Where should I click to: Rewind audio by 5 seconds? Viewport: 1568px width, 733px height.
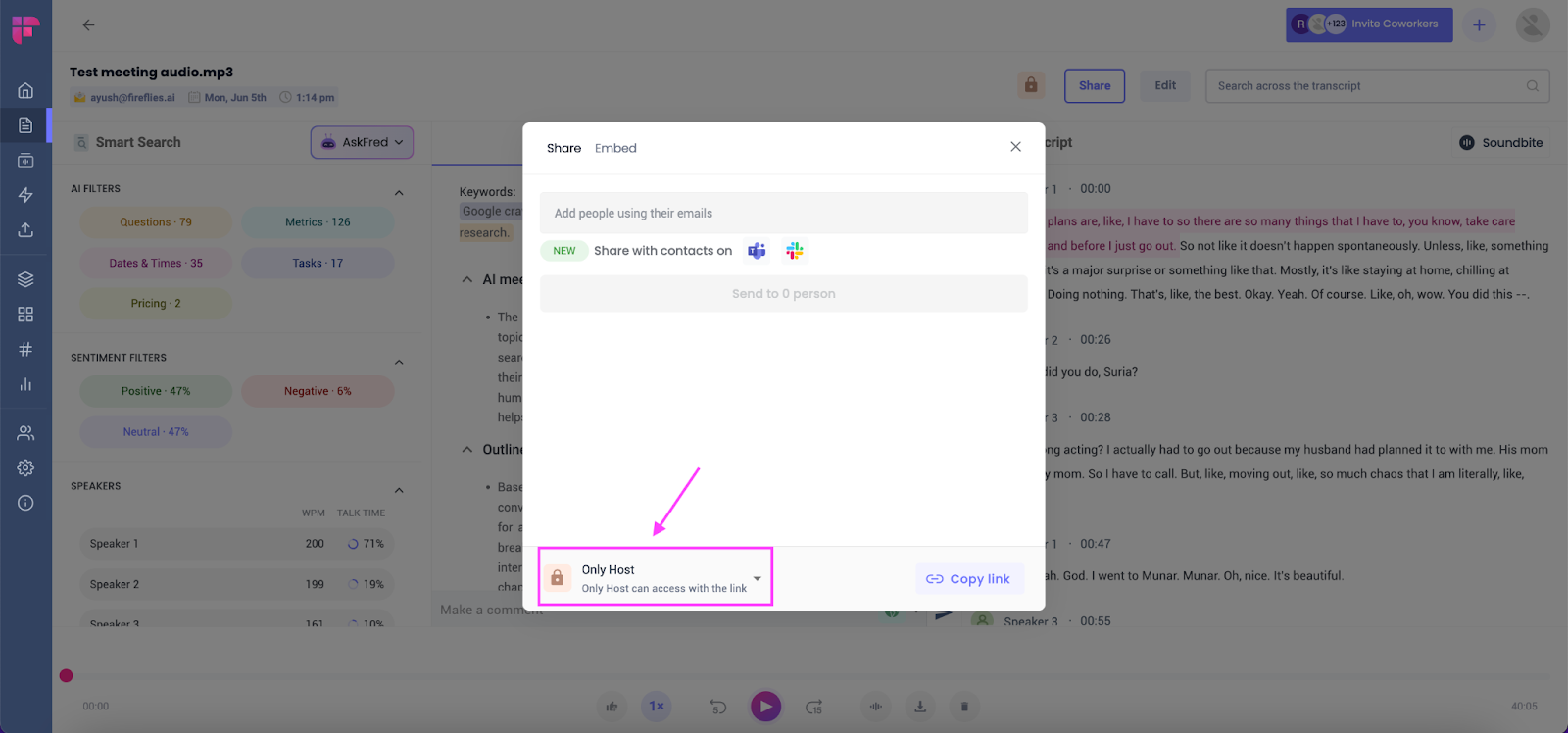718,707
